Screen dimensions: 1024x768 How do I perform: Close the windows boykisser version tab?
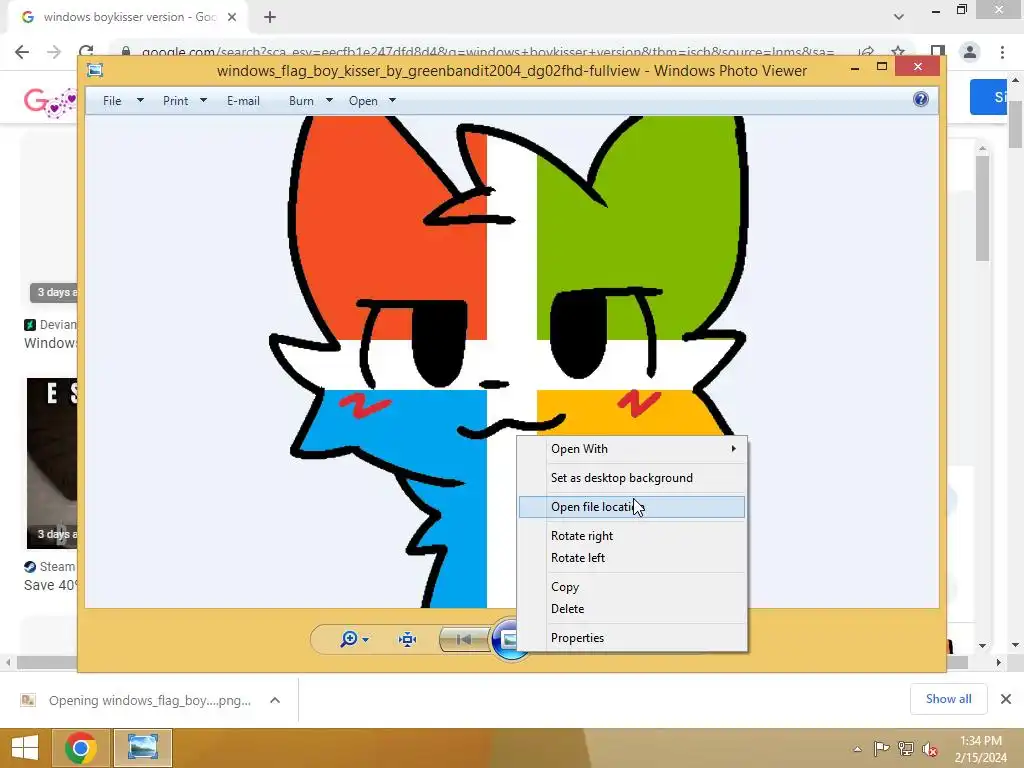[232, 17]
